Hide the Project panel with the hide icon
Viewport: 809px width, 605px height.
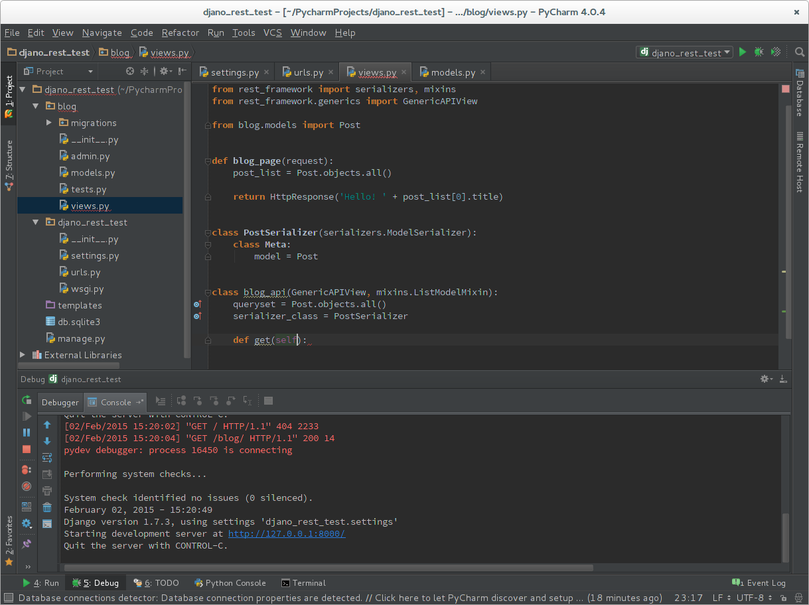[x=182, y=71]
